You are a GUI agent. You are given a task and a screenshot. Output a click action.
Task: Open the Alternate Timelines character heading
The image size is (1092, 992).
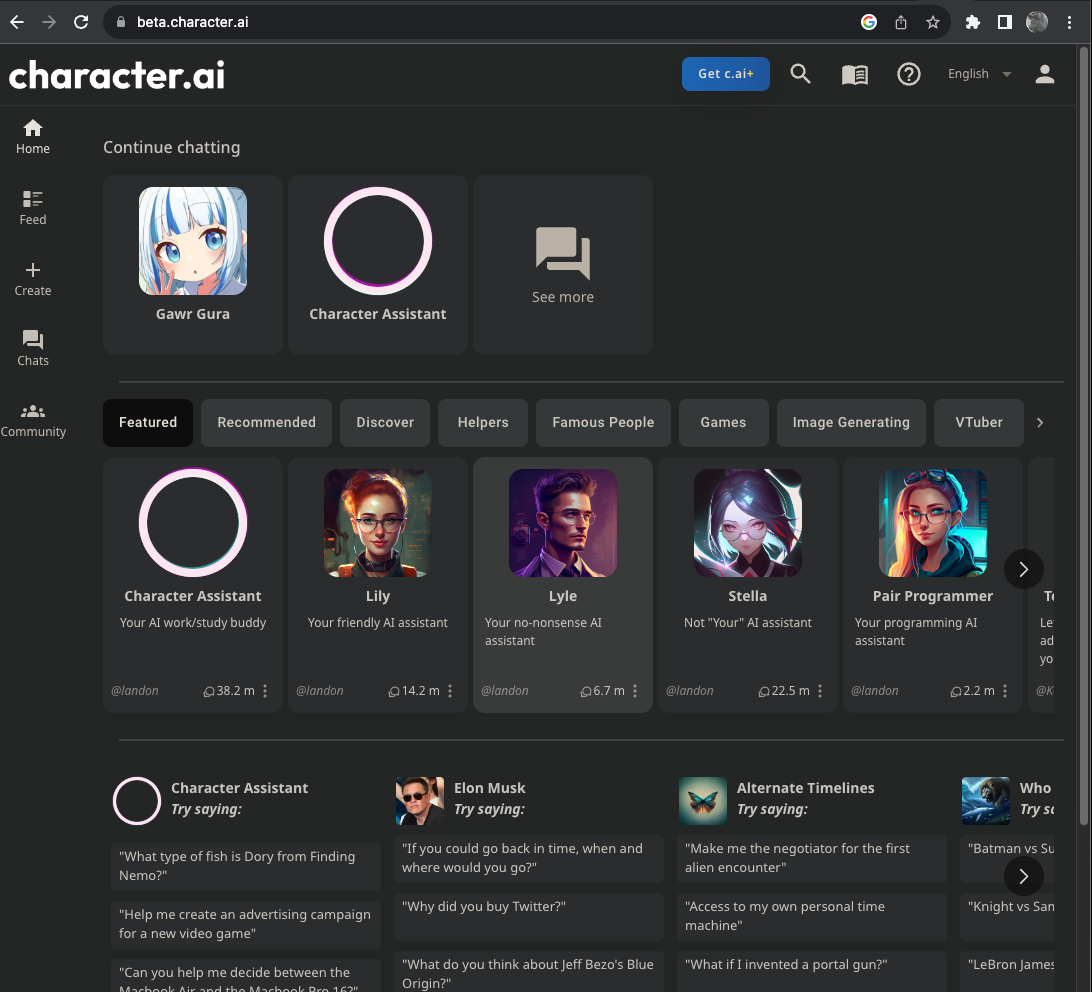coord(806,788)
